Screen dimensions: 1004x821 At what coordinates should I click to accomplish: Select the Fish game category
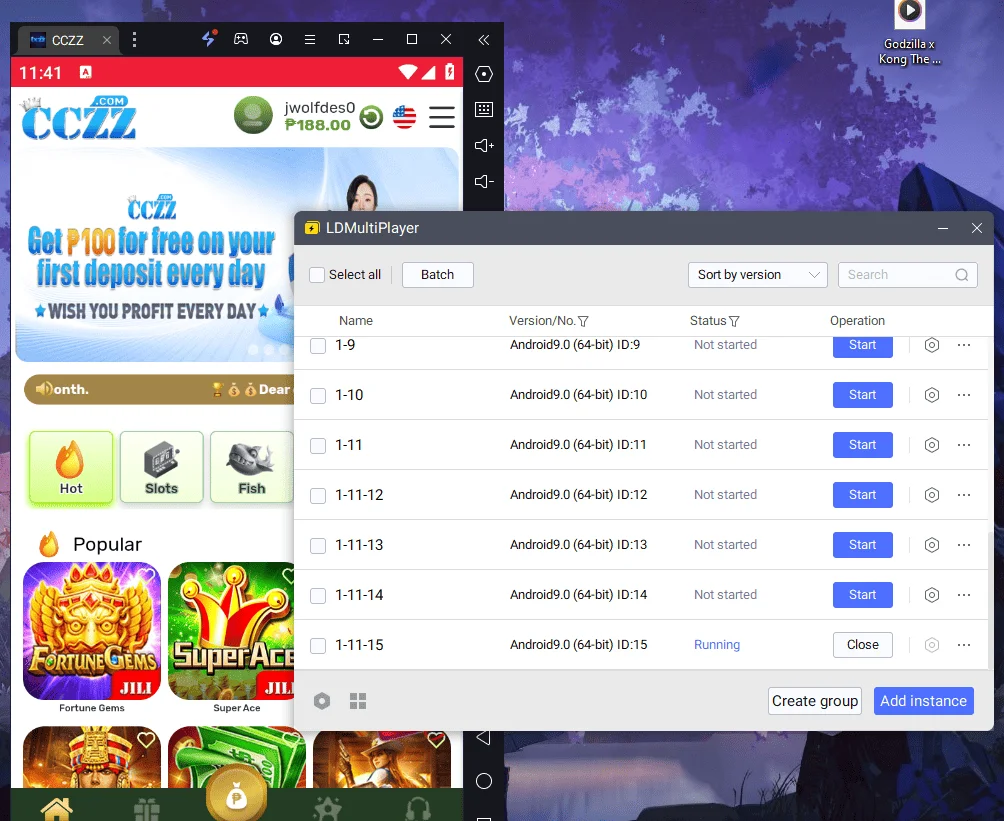click(x=252, y=467)
